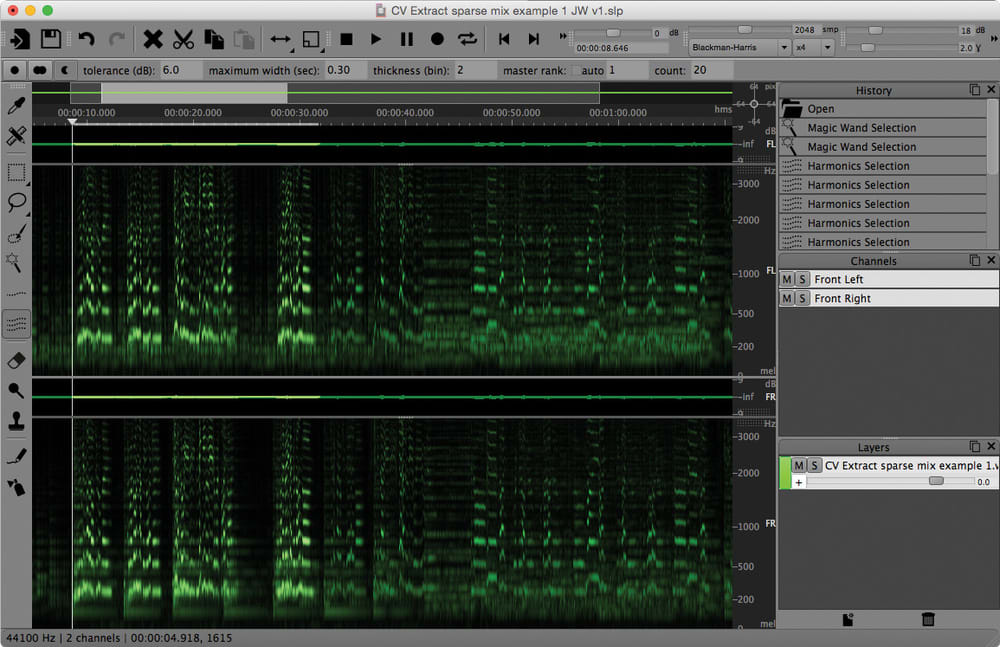Screen dimensions: 1000x647
Task: Pick the eraser tool
Action: click(16, 361)
